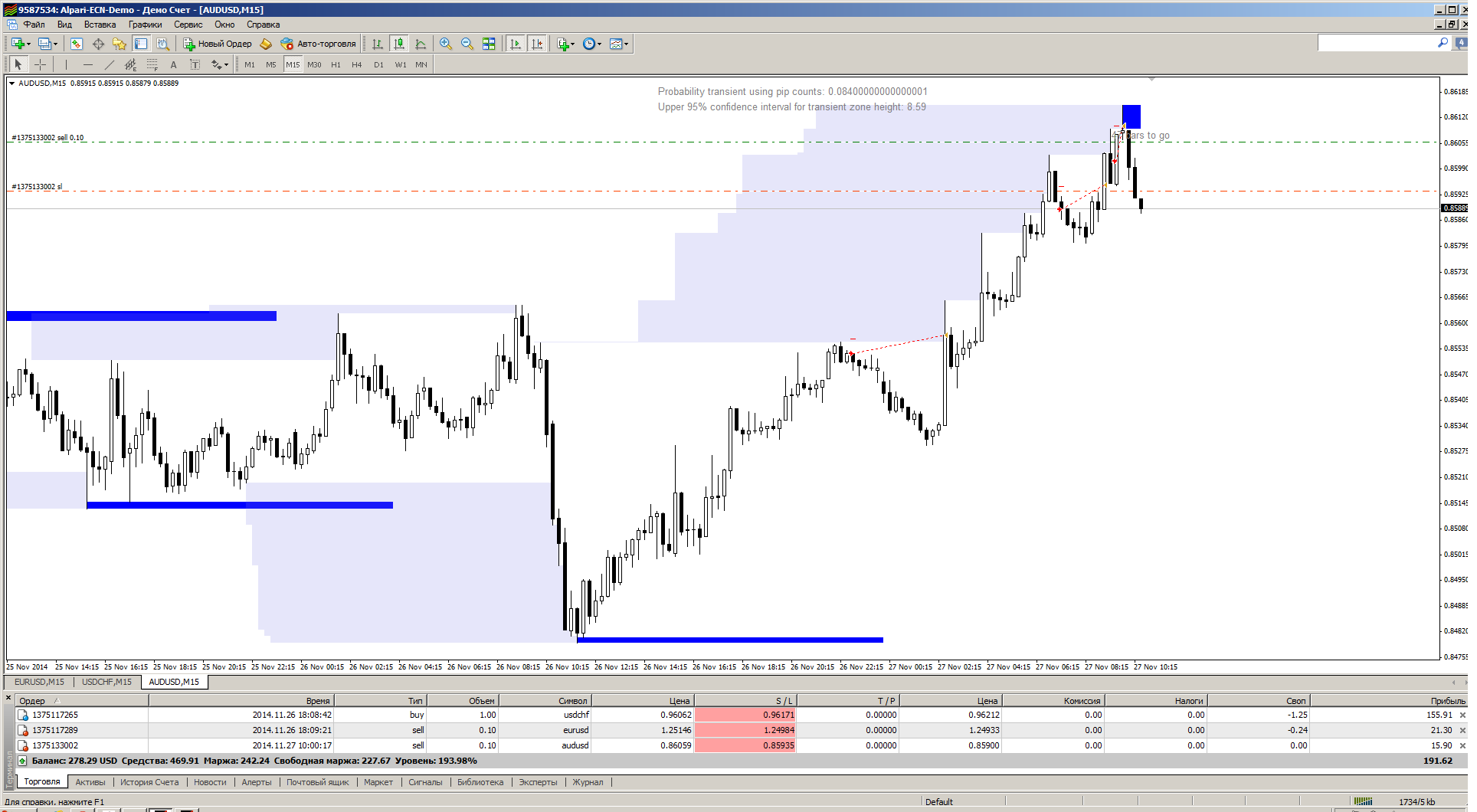The image size is (1477, 812).
Task: Switch timeframe to H1
Action: click(336, 64)
